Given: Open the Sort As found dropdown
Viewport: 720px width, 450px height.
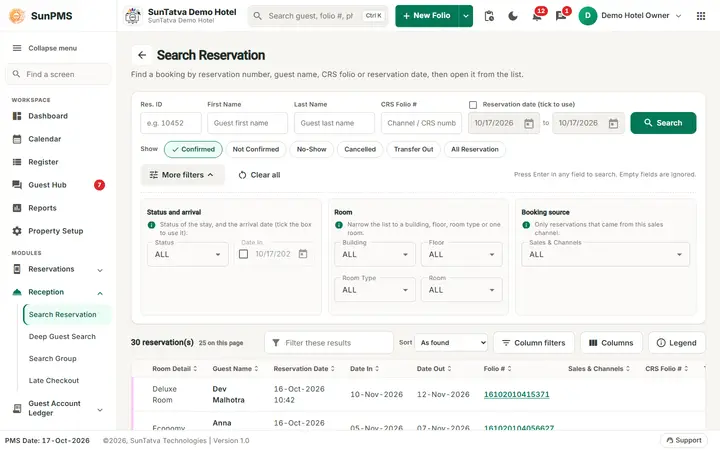Looking at the screenshot, I should [x=451, y=343].
